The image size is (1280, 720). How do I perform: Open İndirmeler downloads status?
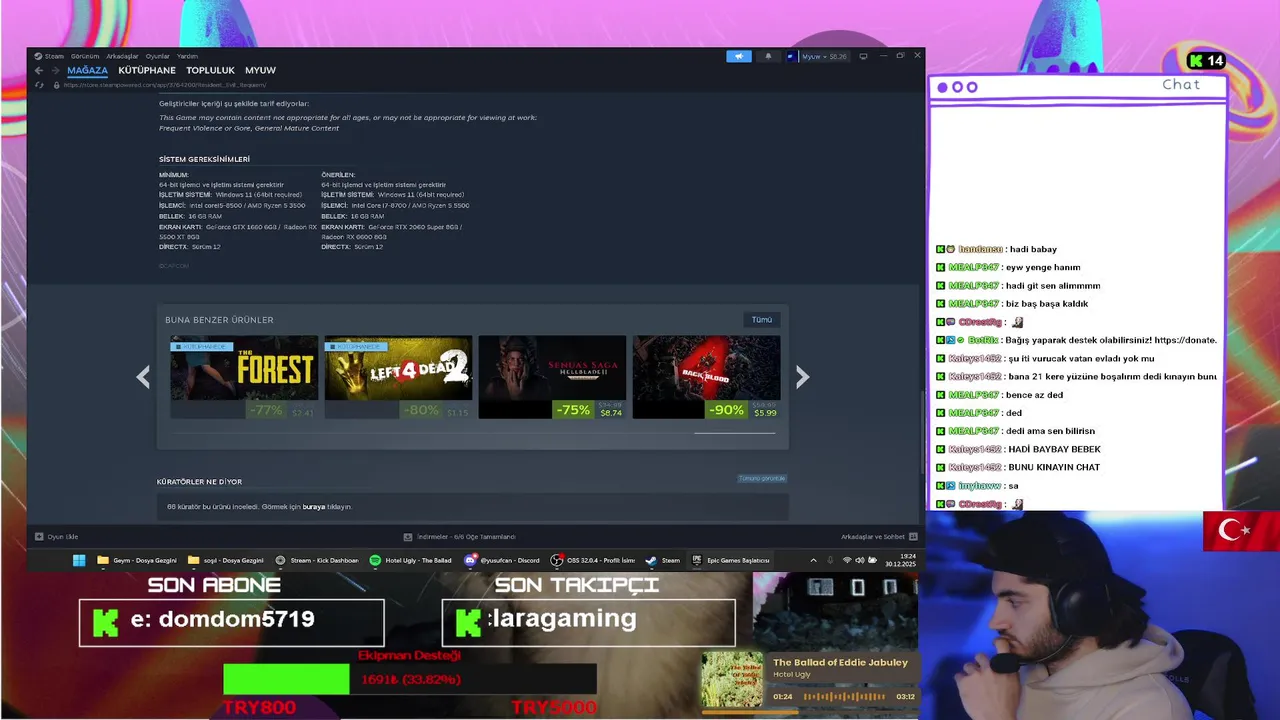coord(460,537)
